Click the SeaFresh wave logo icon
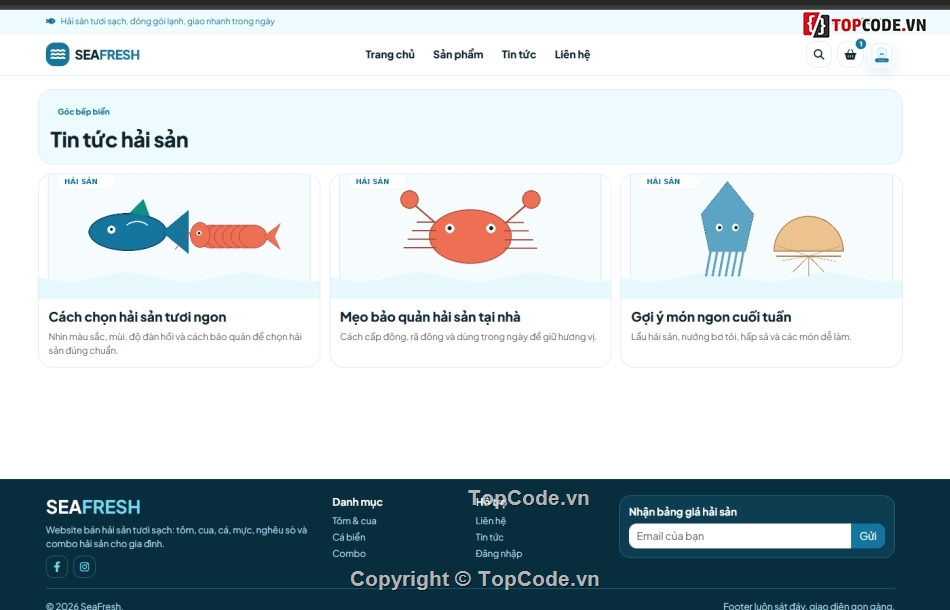The height and width of the screenshot is (610, 950). click(x=58, y=55)
